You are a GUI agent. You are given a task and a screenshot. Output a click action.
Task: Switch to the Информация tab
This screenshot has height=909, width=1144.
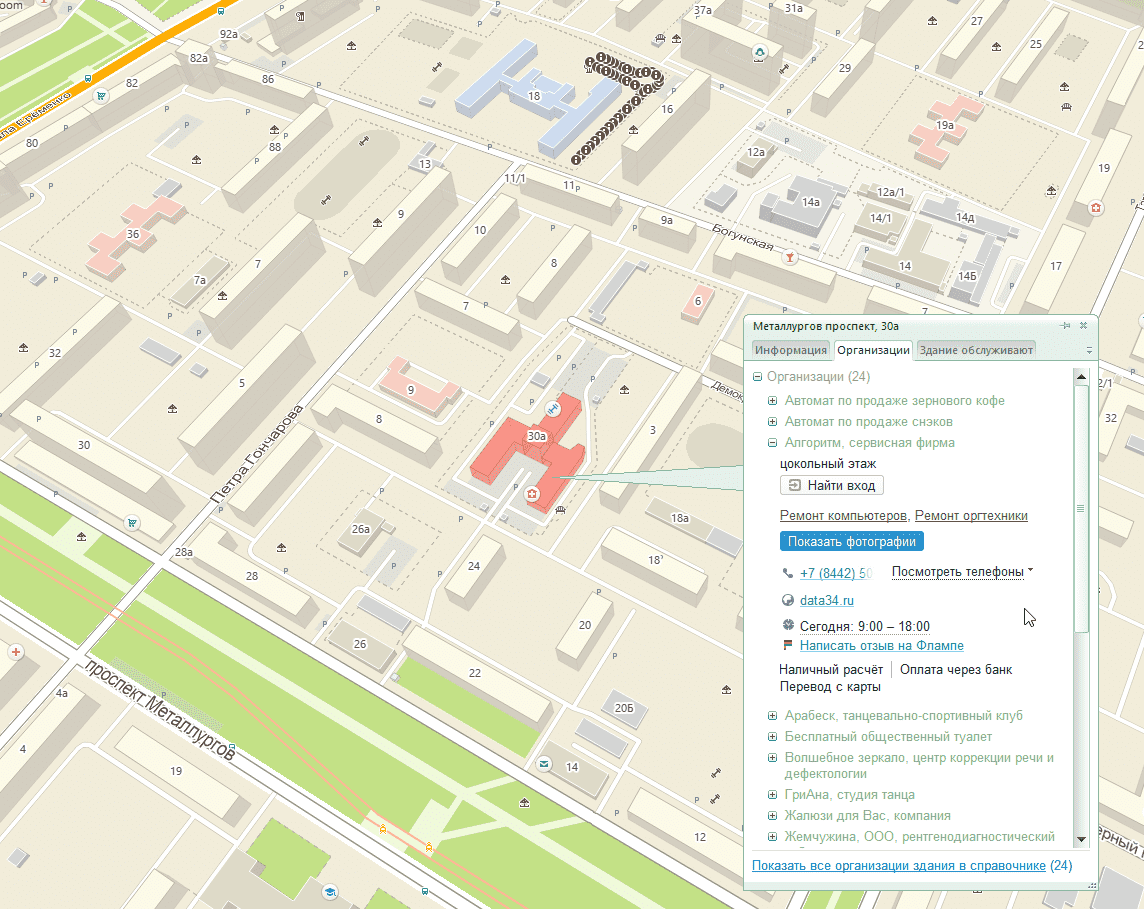[x=791, y=350]
